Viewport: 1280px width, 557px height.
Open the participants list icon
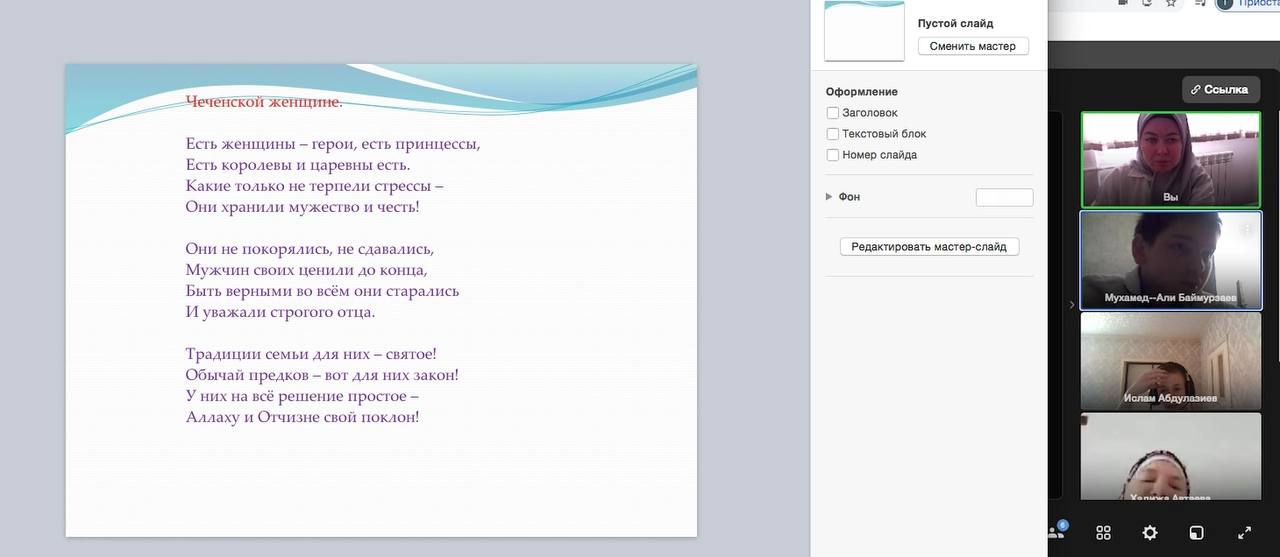pos(1058,533)
